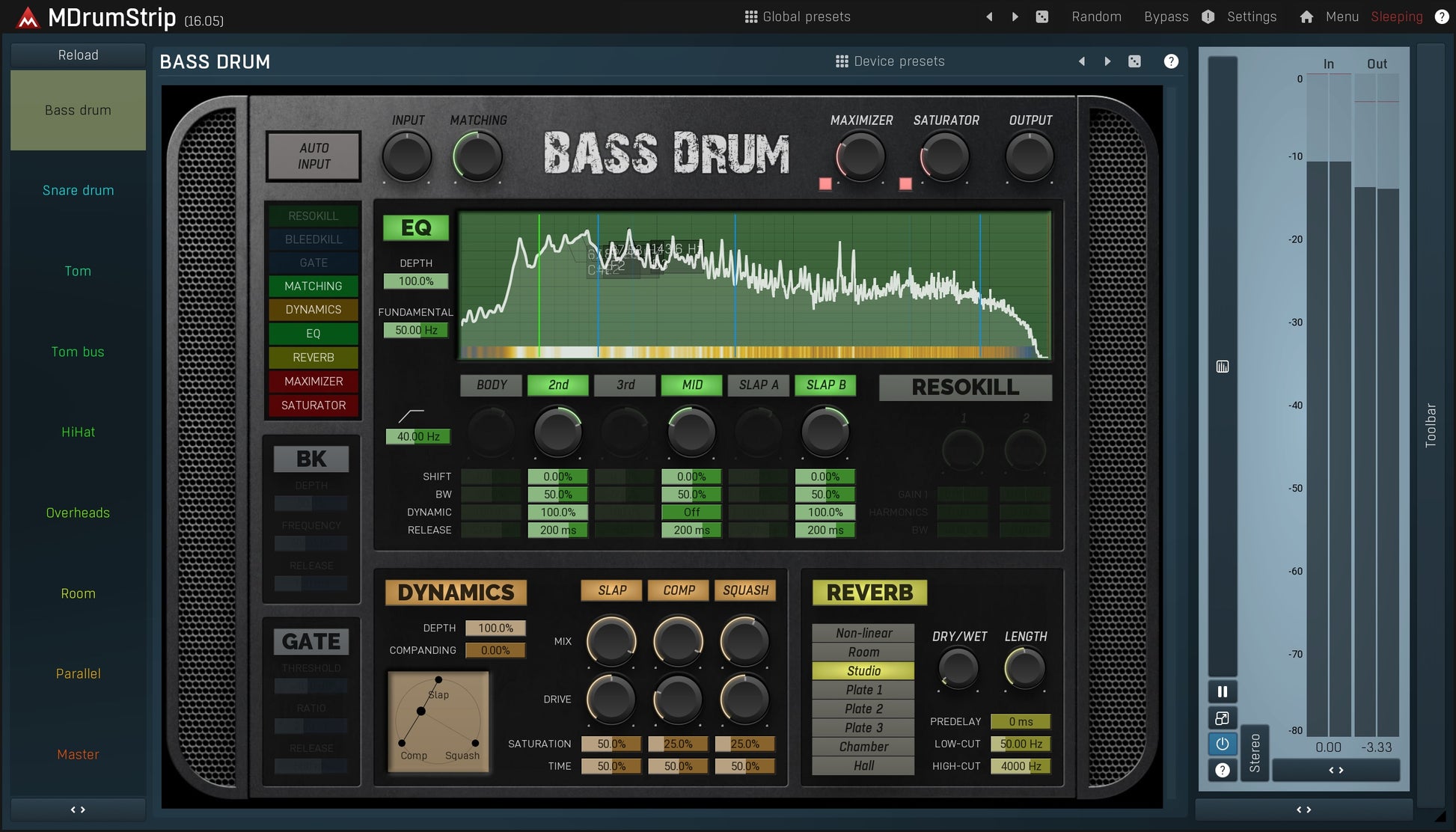Go to next device preset arrow
Viewport: 1456px width, 832px height.
1107,61
